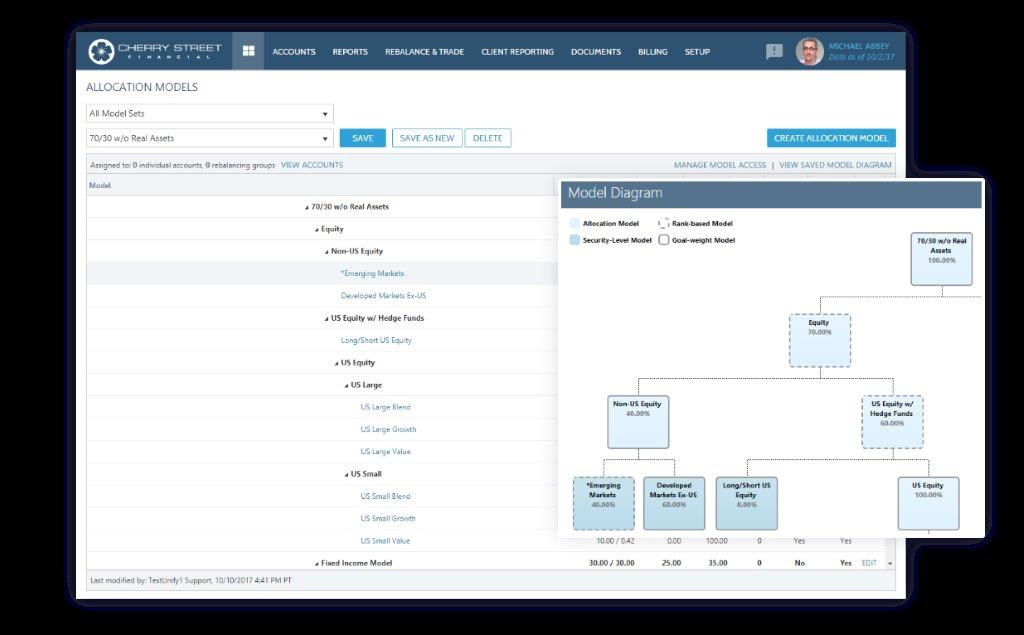Select the US Small Value row
The width and height of the screenshot is (1024, 635).
tap(385, 540)
